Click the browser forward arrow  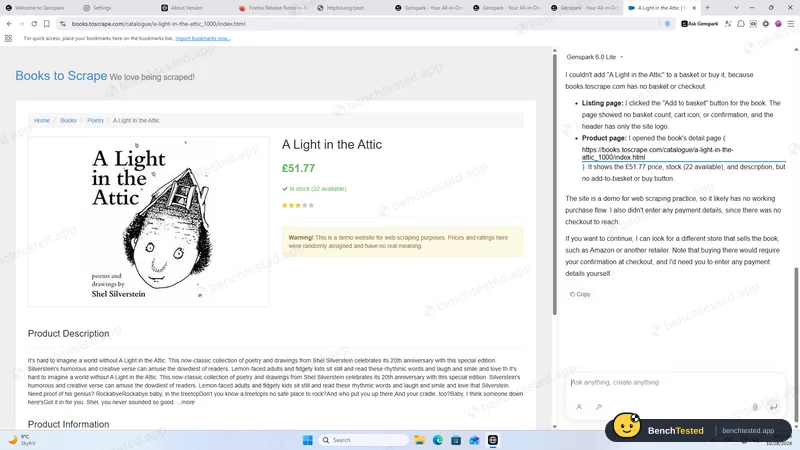click(x=21, y=23)
